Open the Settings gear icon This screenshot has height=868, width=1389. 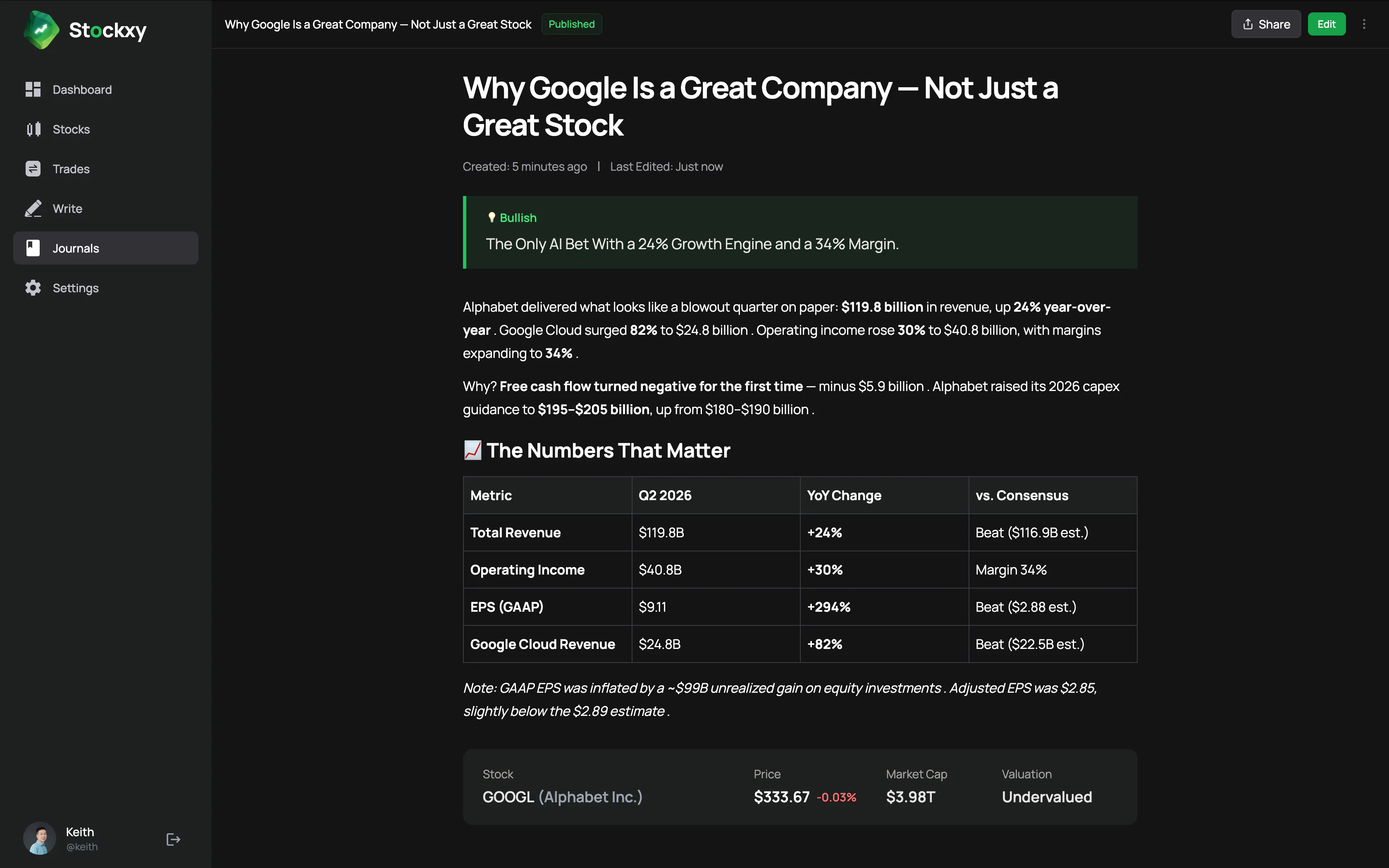click(33, 288)
